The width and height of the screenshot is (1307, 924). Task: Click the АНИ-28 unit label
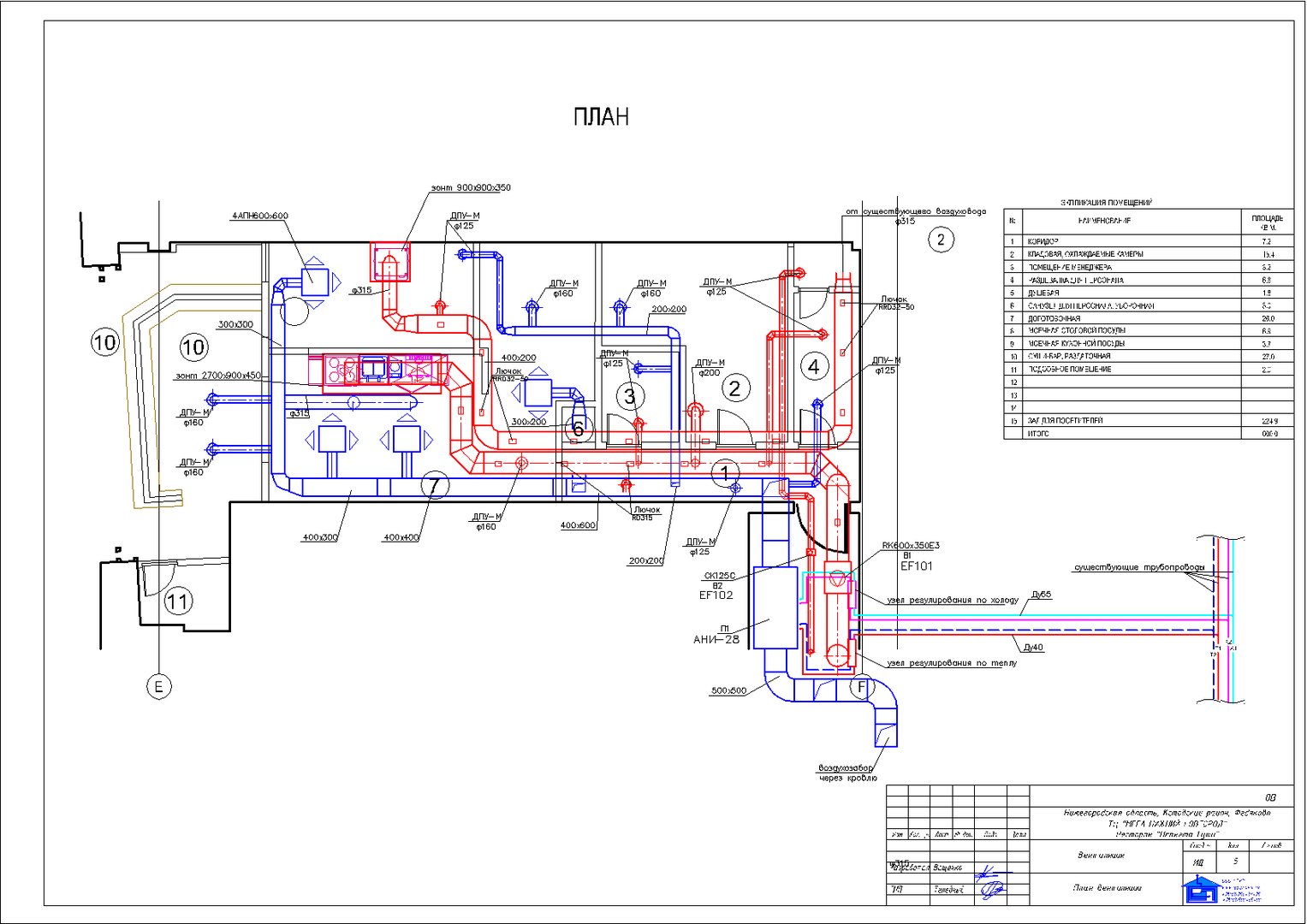tap(716, 639)
